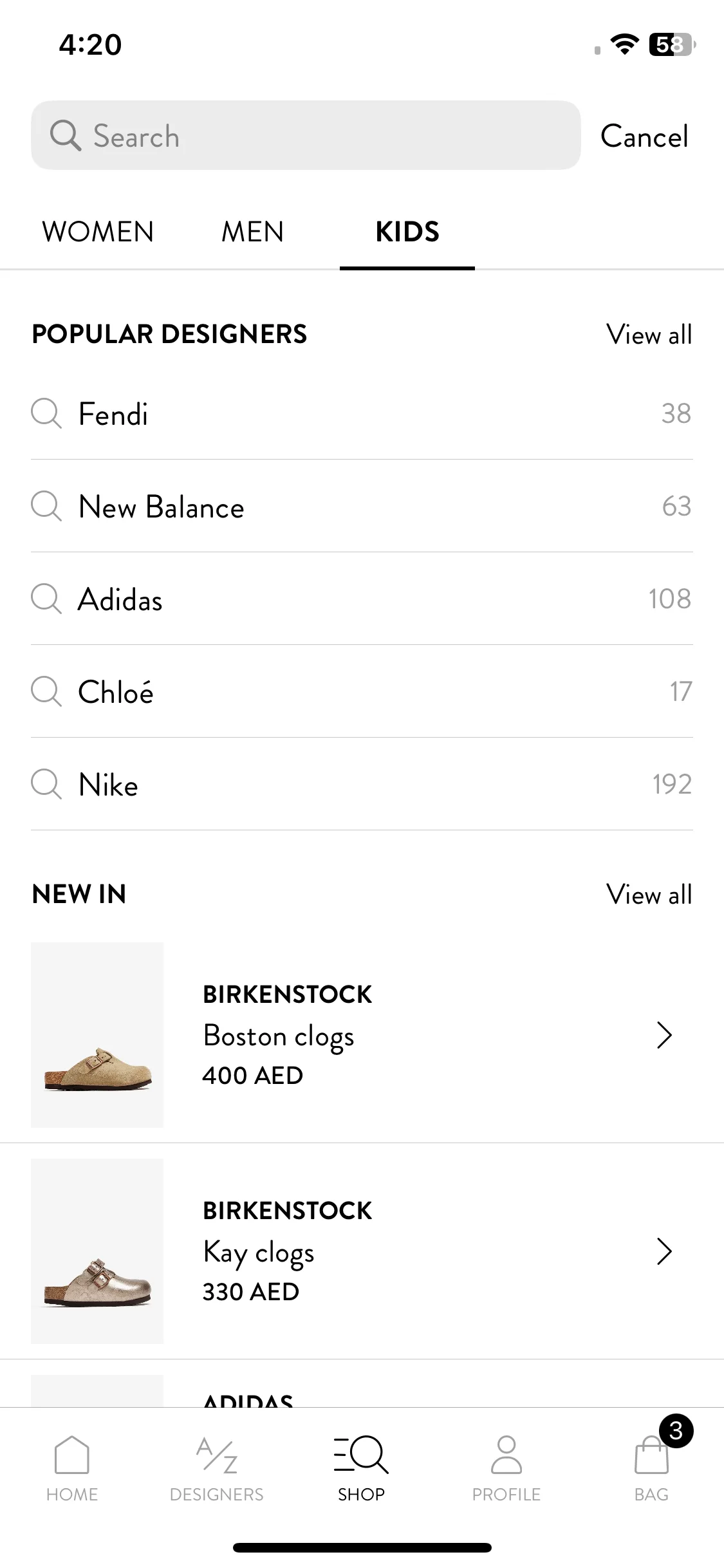724x1568 pixels.
Task: Open Birkenstock Boston clogs thumbnail
Action: [x=97, y=1035]
